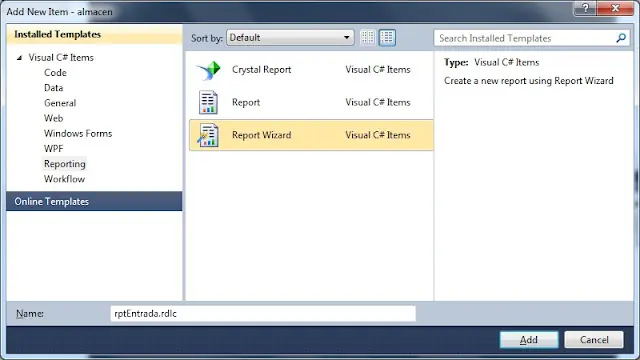The image size is (640, 360).
Task: Select the Workflow category
Action: (64, 179)
